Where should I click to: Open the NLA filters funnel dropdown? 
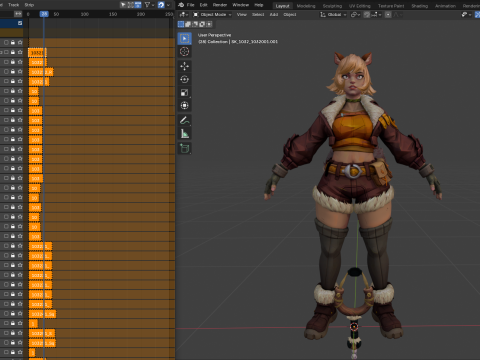tap(149, 5)
